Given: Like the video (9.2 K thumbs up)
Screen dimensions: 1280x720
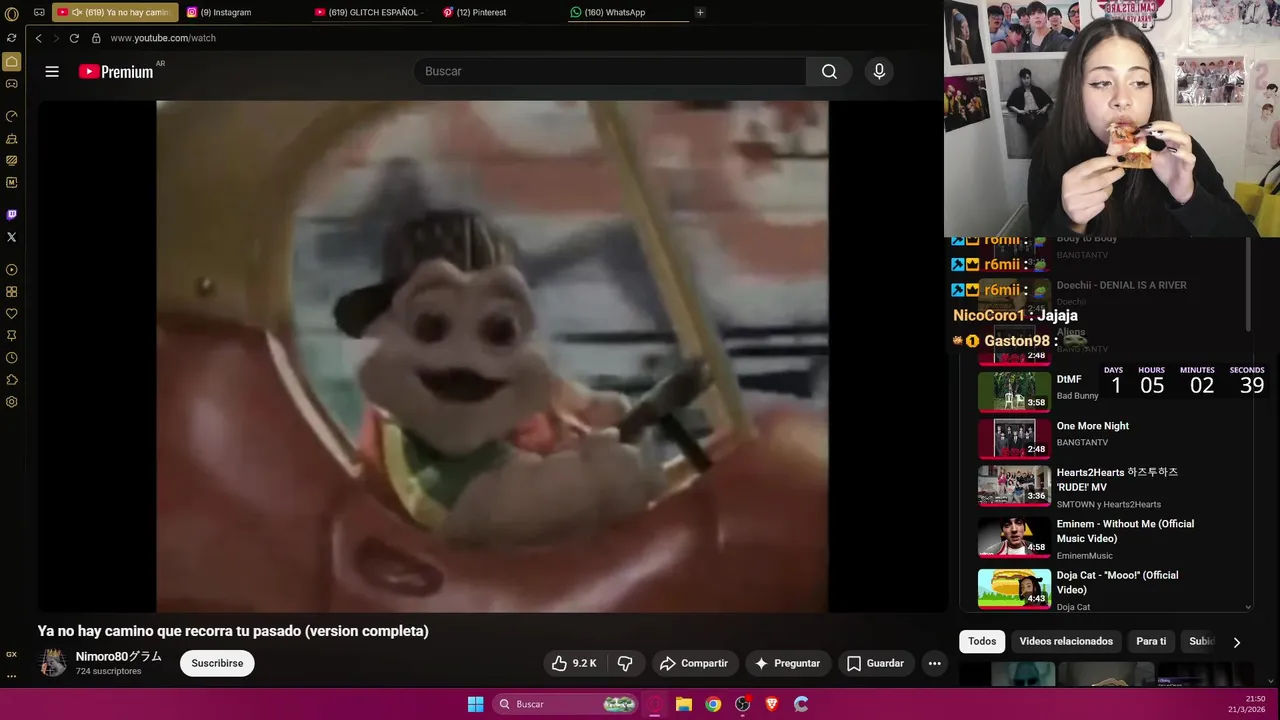Looking at the screenshot, I should [x=573, y=663].
